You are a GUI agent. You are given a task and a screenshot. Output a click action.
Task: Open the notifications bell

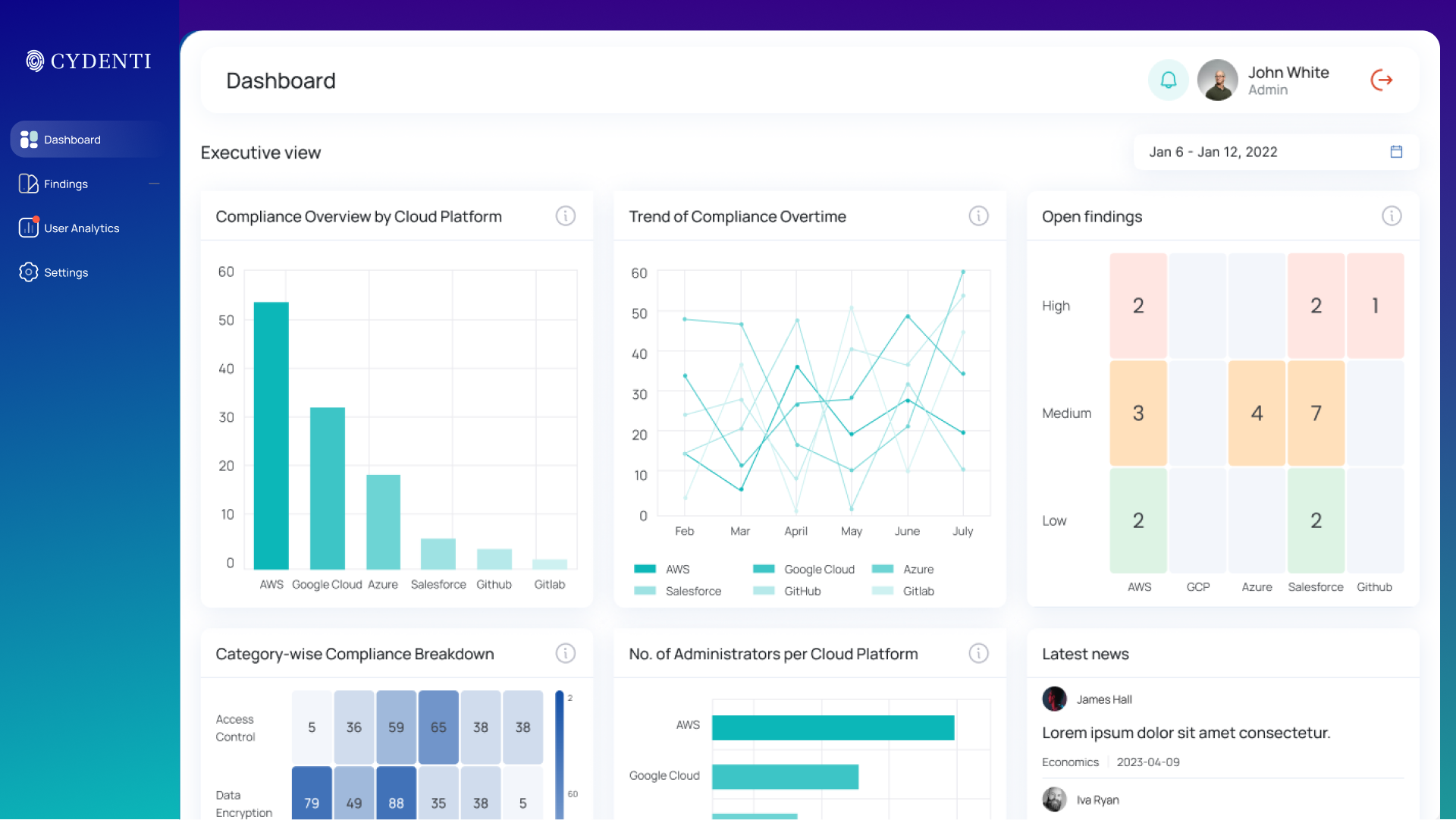tap(1169, 80)
